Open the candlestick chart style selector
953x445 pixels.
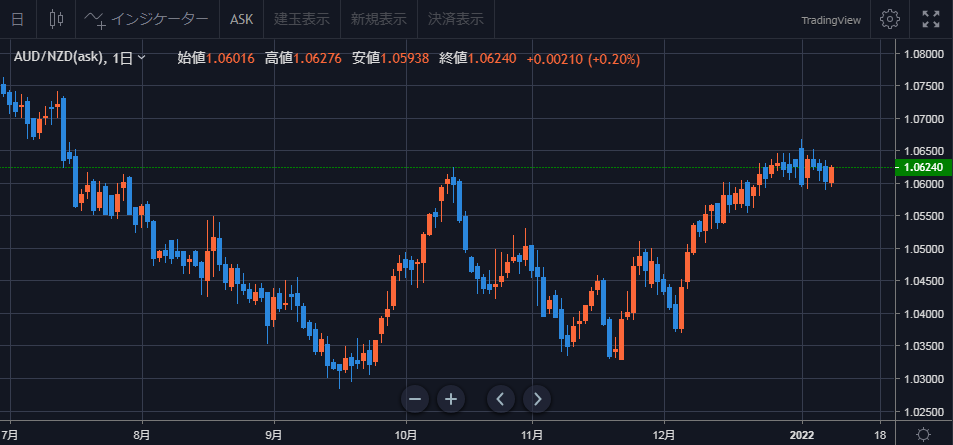click(56, 19)
